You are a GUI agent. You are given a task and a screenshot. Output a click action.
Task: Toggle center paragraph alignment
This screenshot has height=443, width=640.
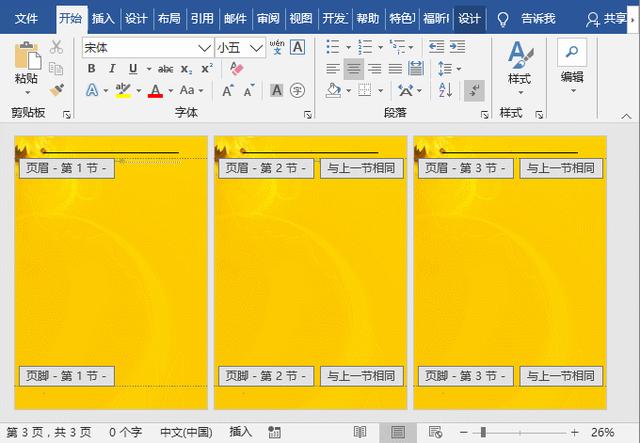pyautogui.click(x=353, y=69)
